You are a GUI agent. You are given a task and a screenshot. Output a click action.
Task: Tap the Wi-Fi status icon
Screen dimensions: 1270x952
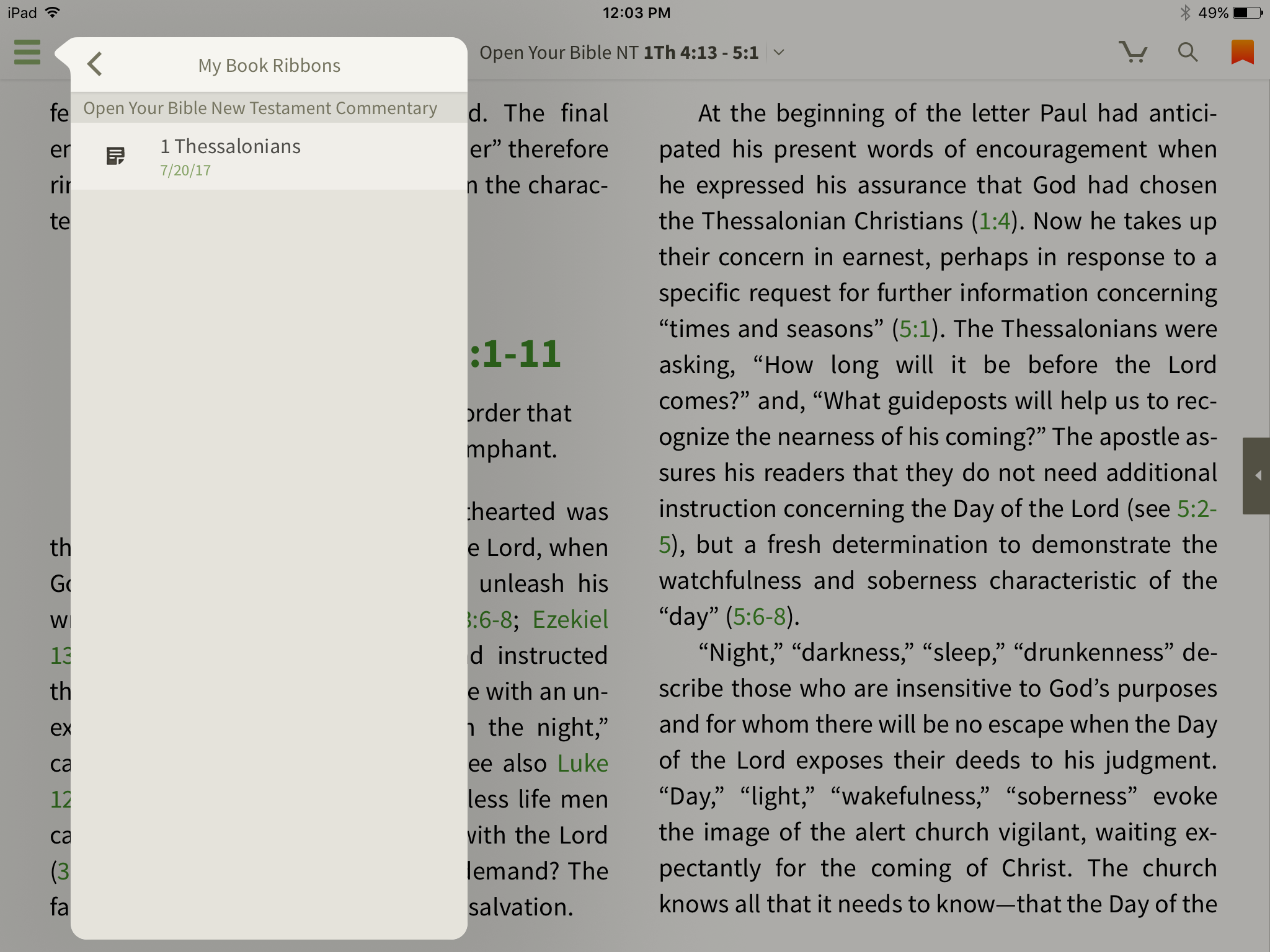(x=53, y=12)
